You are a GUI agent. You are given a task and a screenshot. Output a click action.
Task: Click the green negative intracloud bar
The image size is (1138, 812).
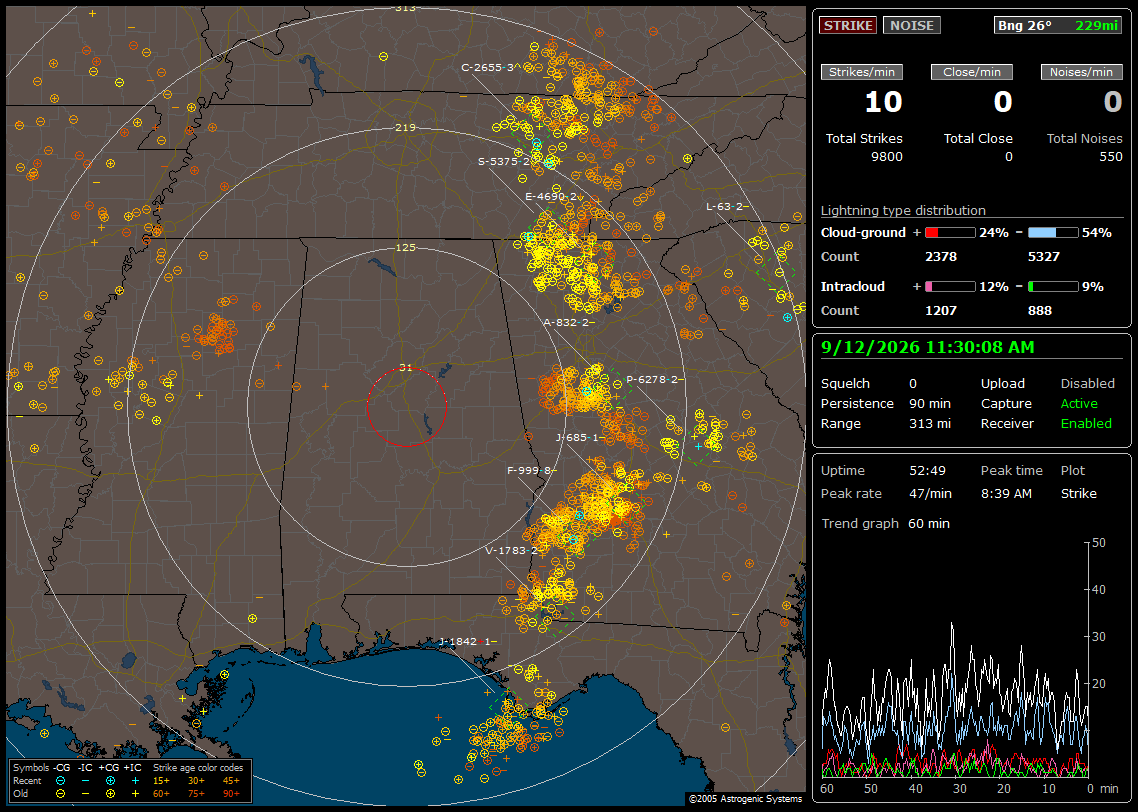[1053, 287]
